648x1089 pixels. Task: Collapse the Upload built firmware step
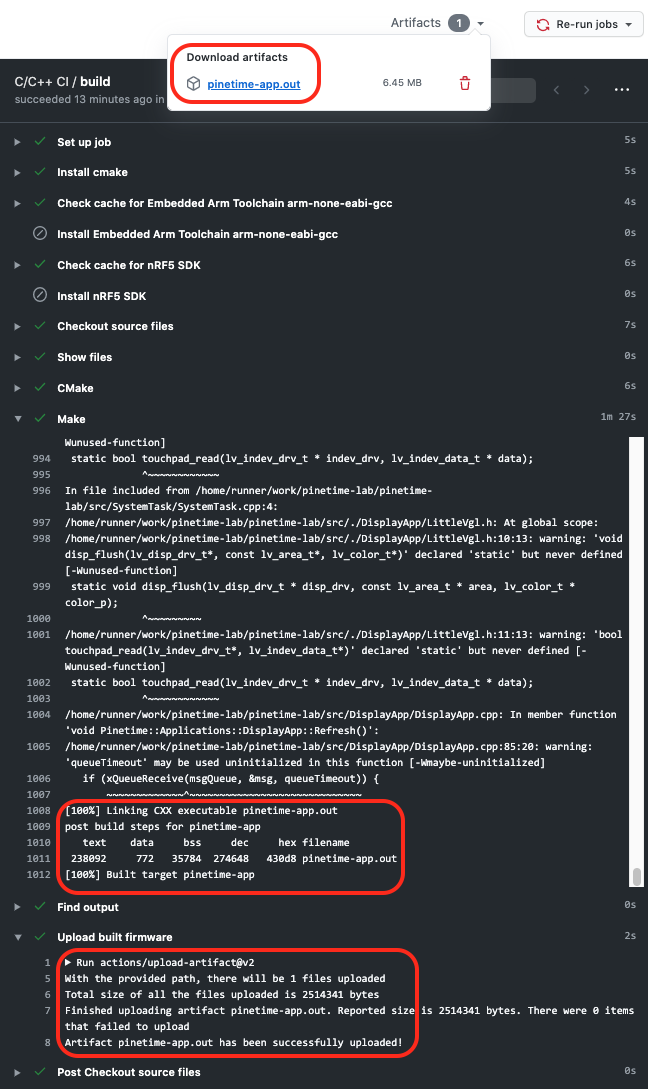pyautogui.click(x=17, y=938)
